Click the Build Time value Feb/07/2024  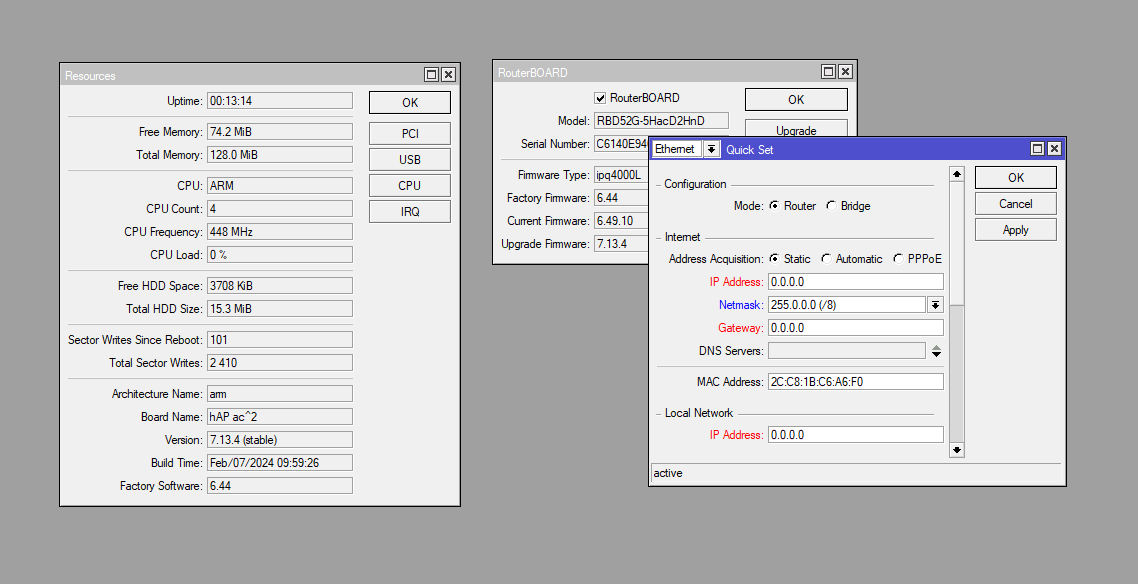279,463
